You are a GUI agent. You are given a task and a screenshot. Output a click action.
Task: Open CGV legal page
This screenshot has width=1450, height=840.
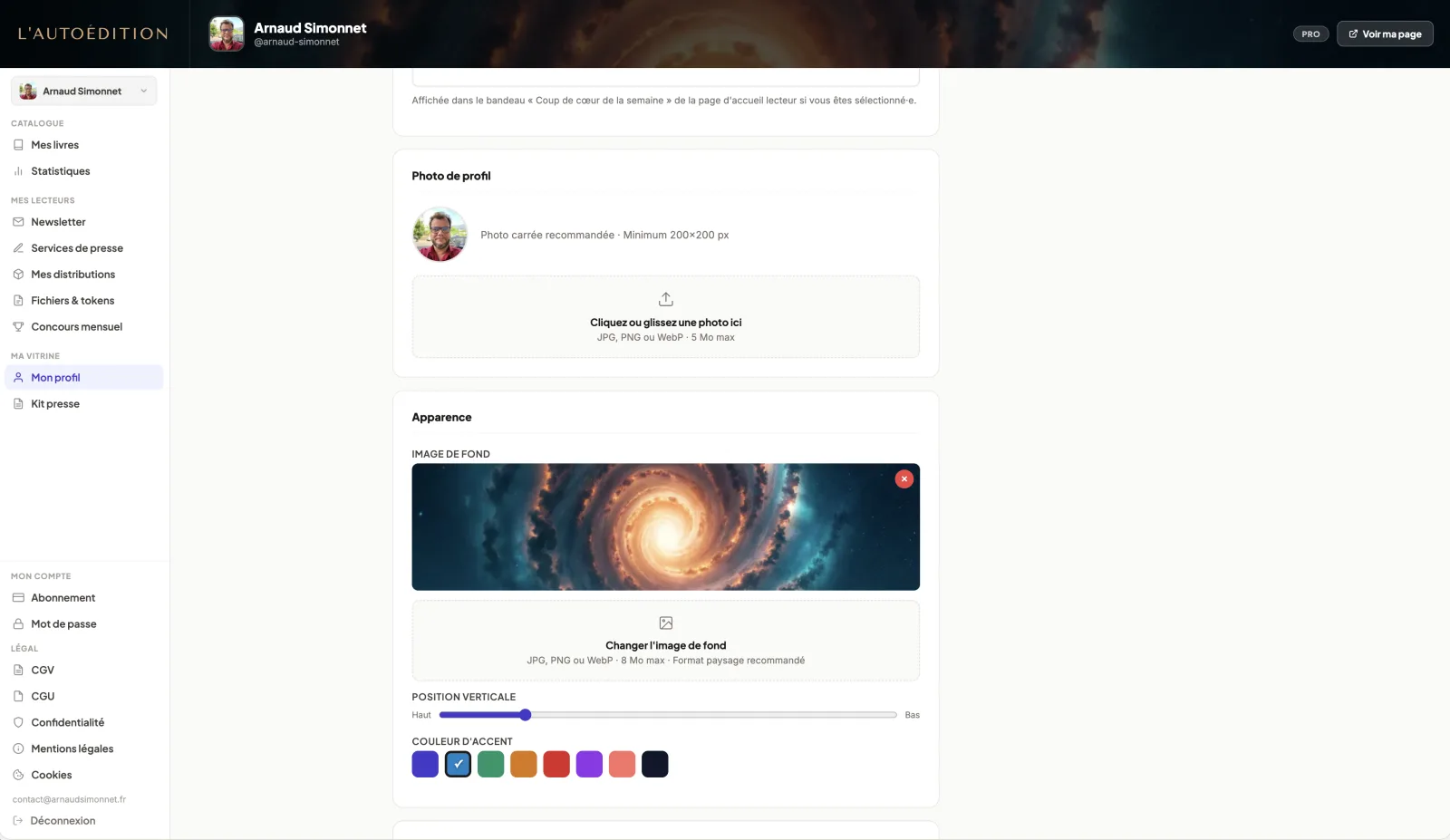pos(83,671)
